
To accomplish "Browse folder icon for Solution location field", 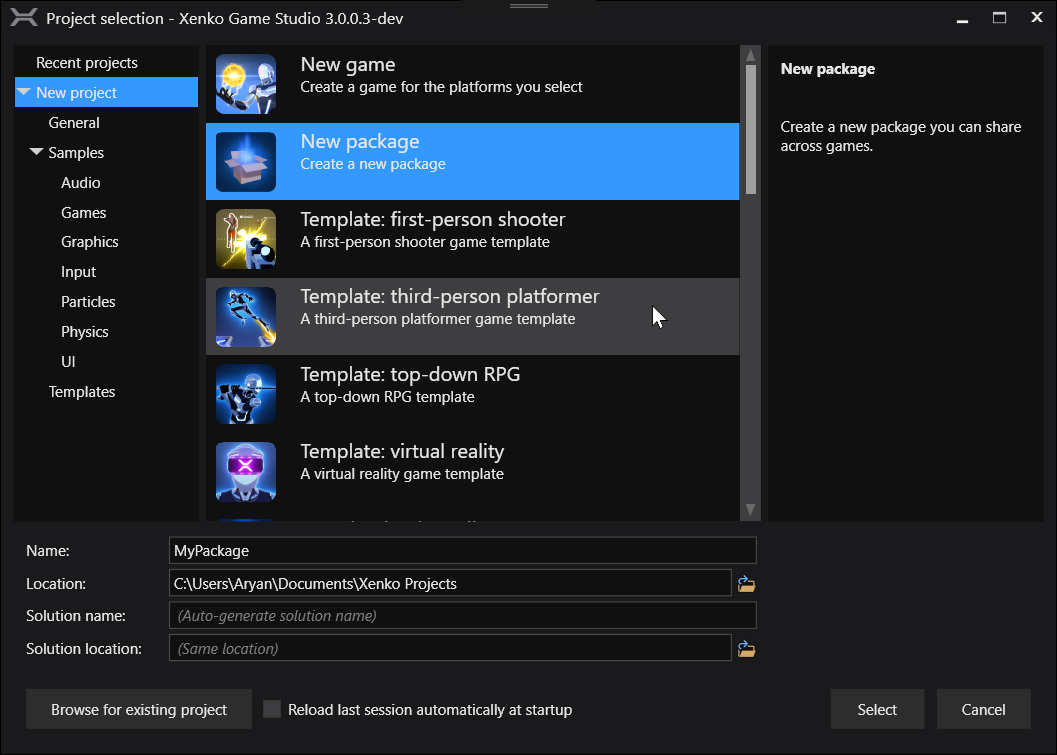I will [746, 648].
